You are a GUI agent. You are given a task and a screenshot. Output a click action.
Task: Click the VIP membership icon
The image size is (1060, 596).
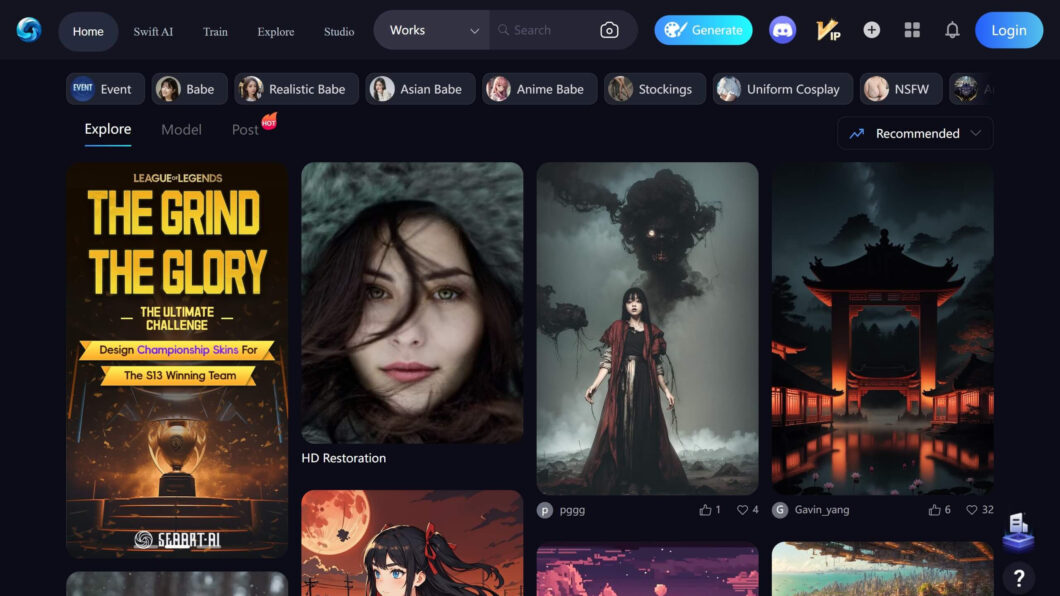tap(826, 30)
